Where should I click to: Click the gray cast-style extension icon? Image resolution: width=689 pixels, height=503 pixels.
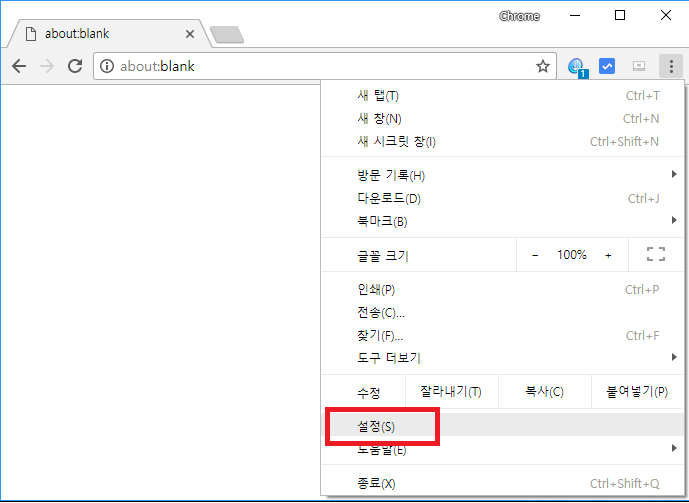[638, 66]
